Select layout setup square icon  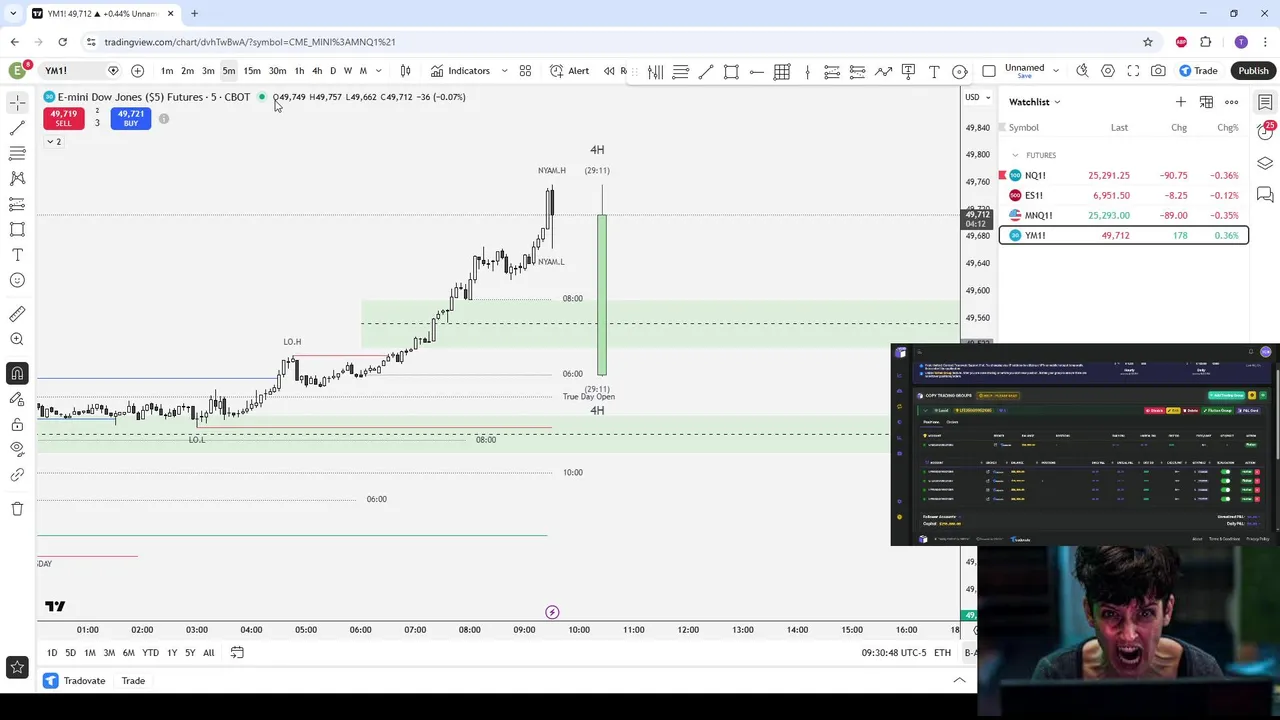(x=989, y=71)
